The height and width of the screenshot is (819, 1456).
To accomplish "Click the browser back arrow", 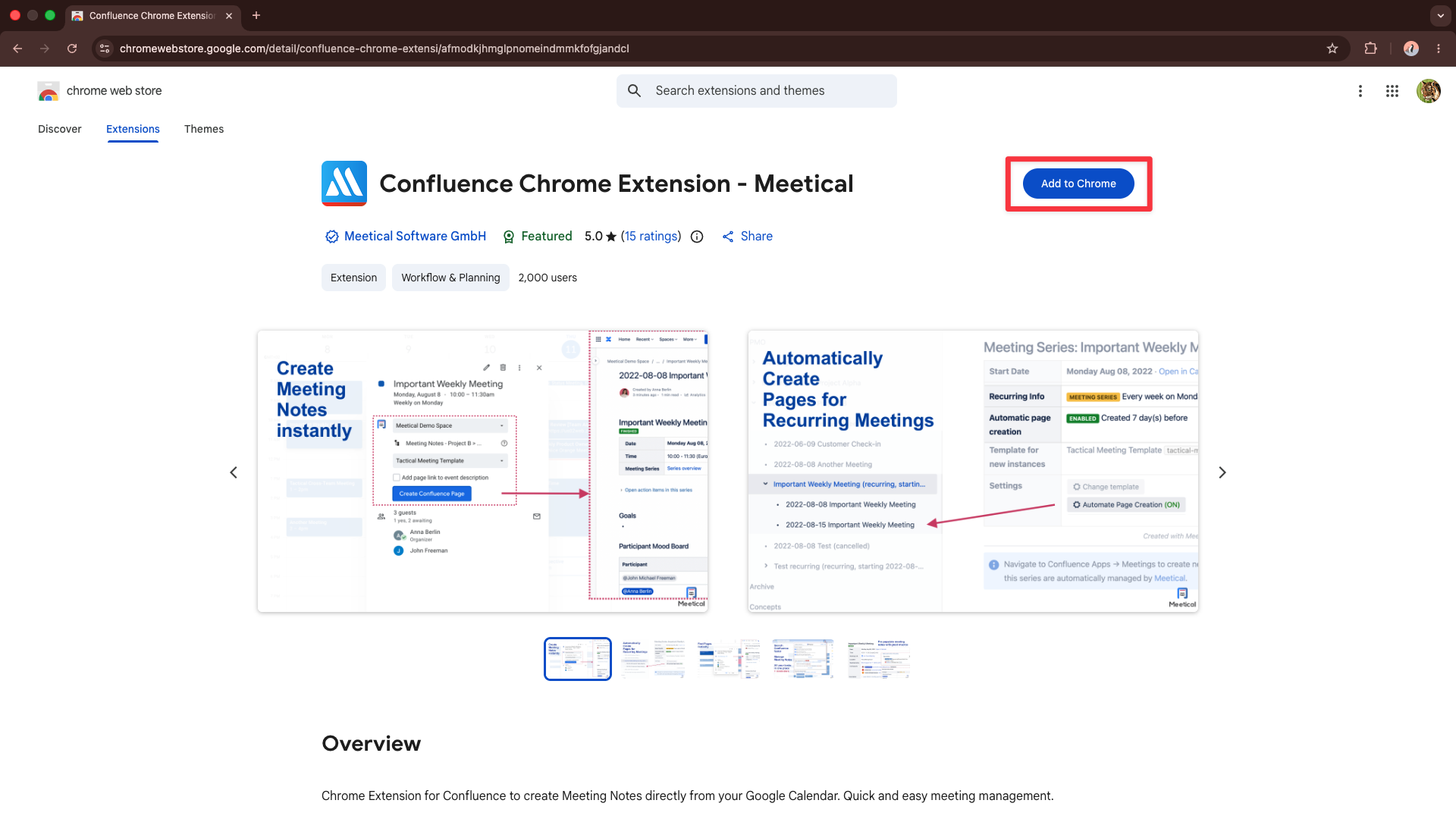I will point(17,49).
